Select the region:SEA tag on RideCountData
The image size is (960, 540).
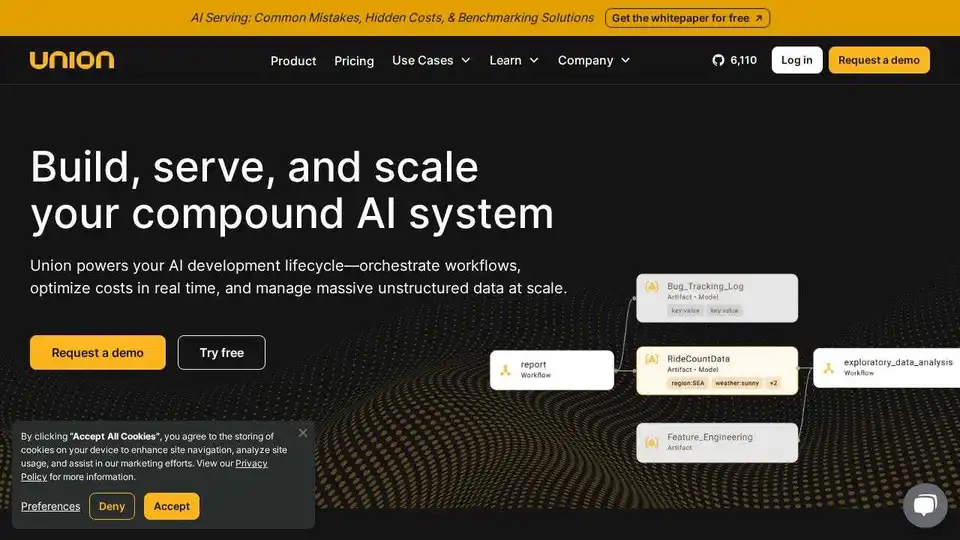click(688, 383)
